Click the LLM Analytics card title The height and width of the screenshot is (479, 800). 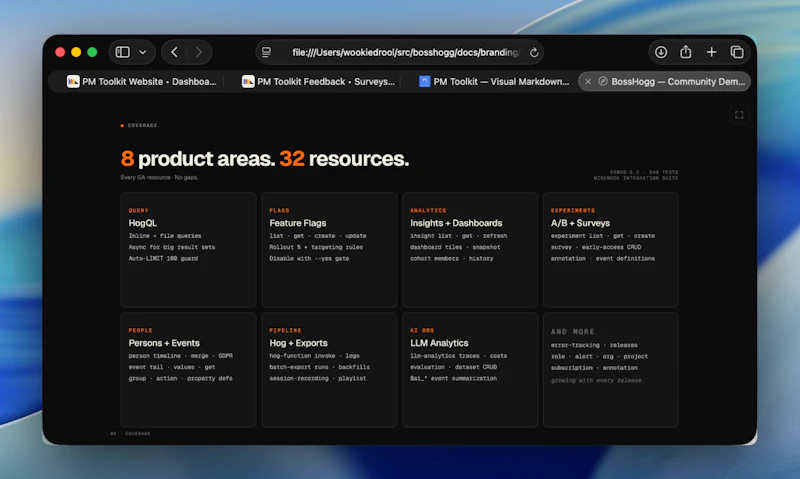pos(439,343)
